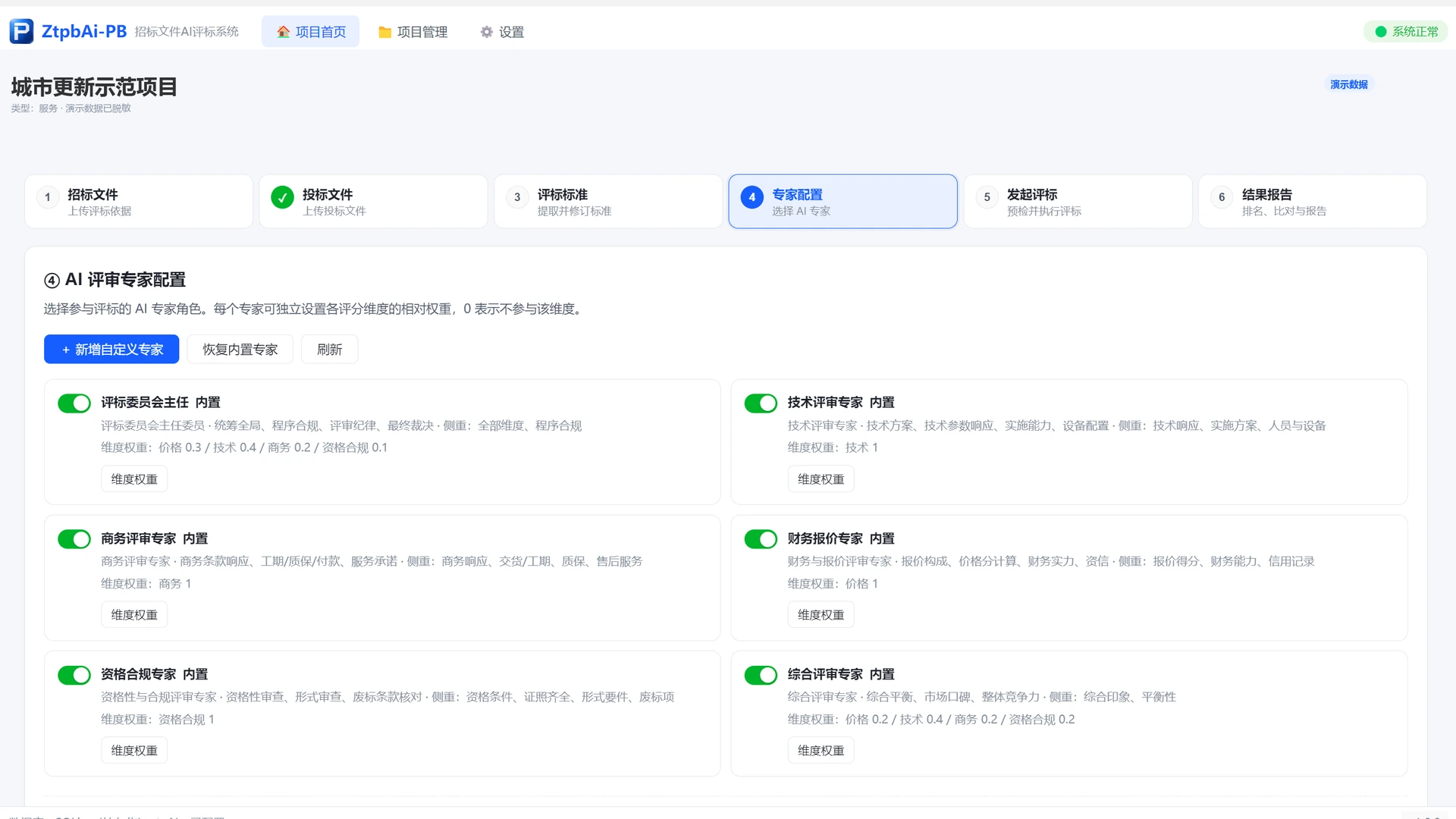
Task: Click step number 4 circle for 专家配置
Action: pyautogui.click(x=752, y=197)
